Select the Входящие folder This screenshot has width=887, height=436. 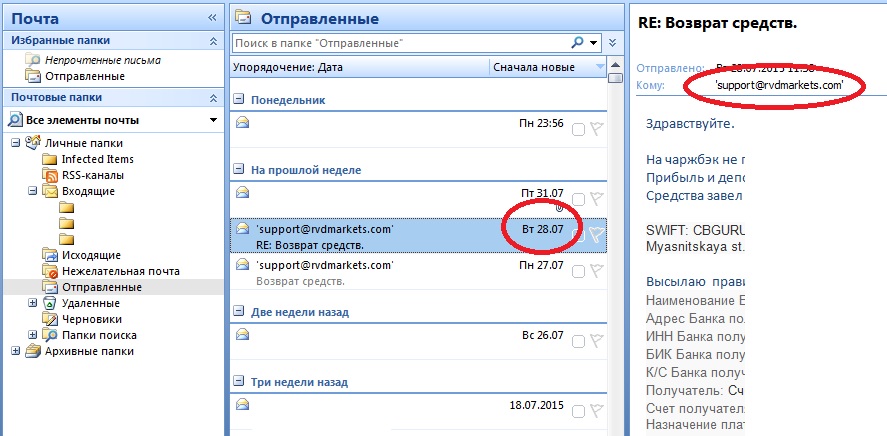[x=88, y=191]
